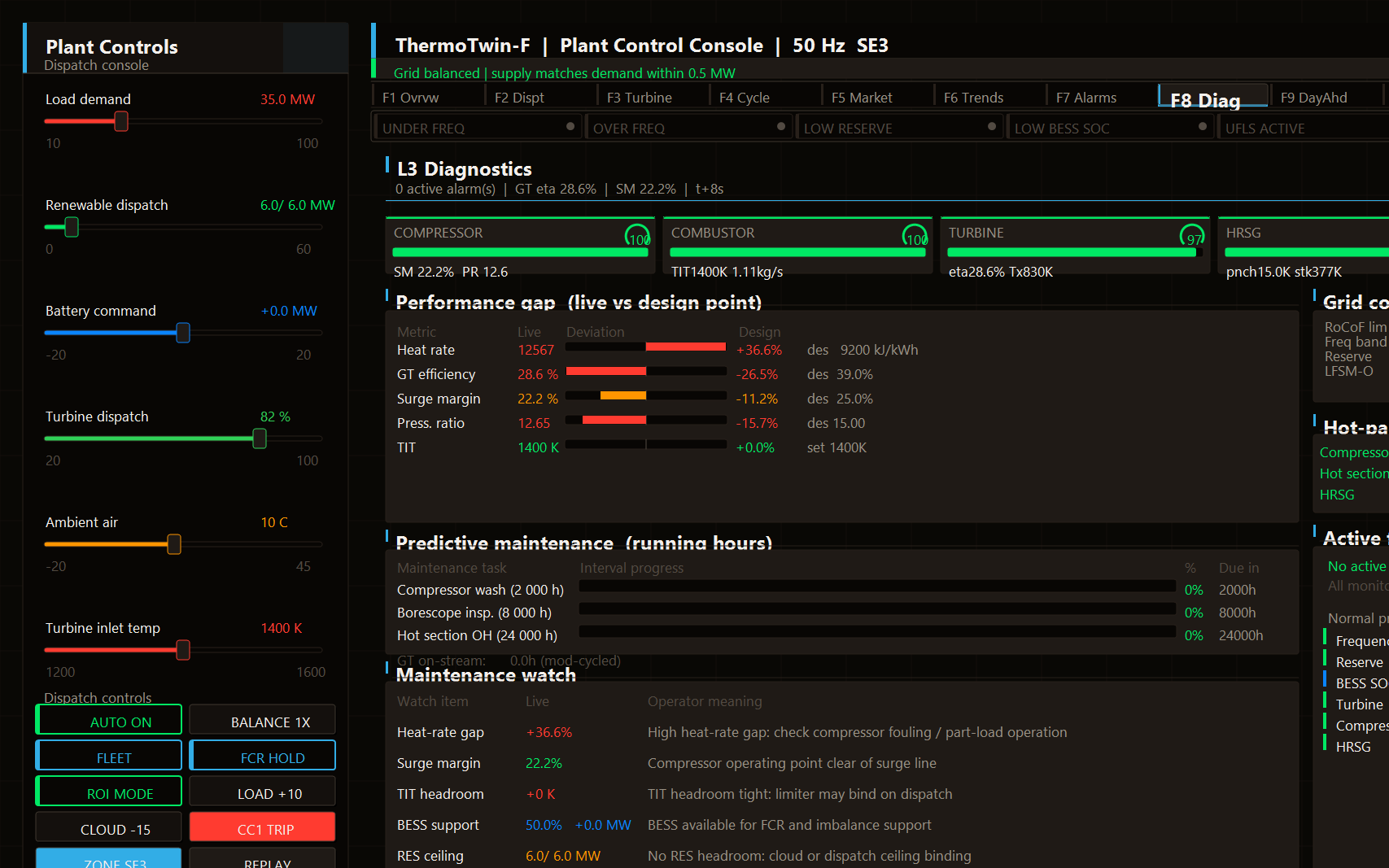Click the Renewable dispatch slider handle
This screenshot has width=1389, height=868.
click(72, 227)
